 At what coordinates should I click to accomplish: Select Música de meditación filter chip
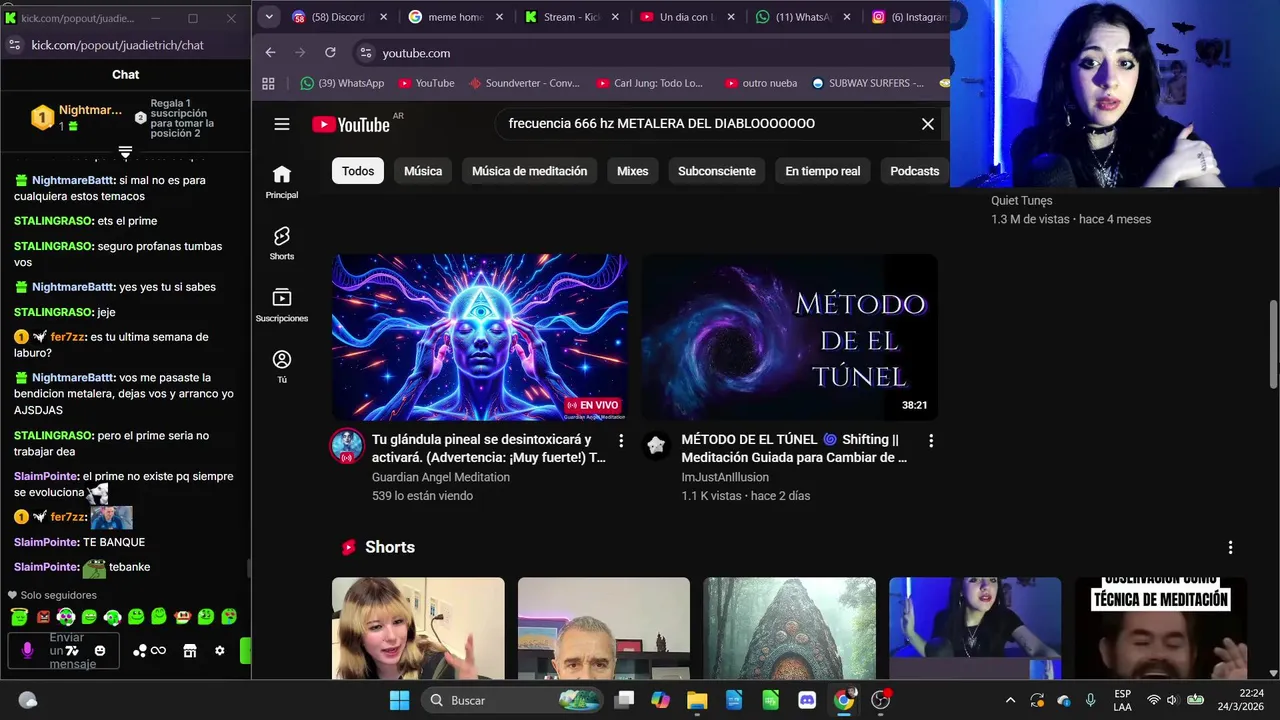click(530, 171)
